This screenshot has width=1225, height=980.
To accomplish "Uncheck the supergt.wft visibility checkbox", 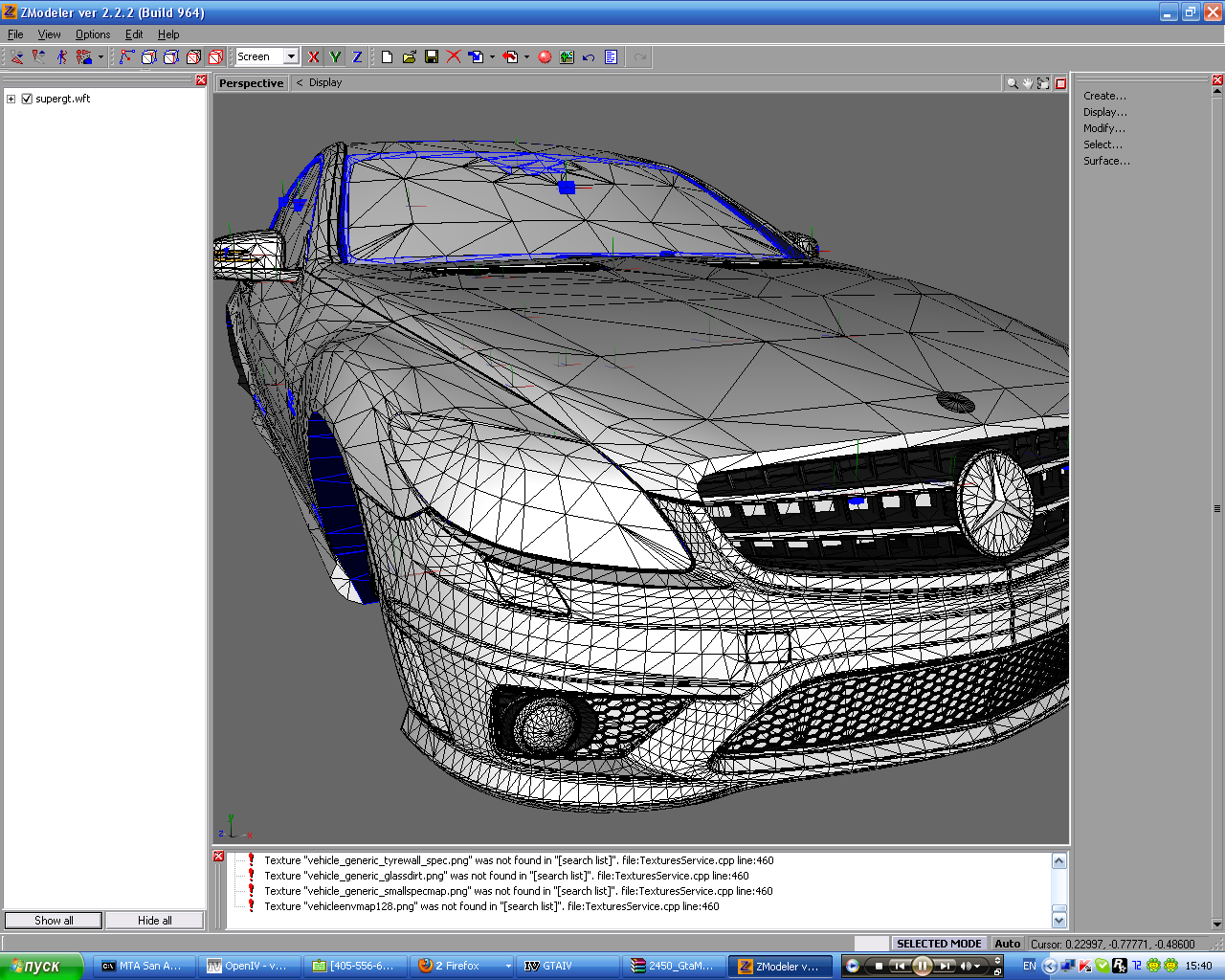I will coord(27,99).
